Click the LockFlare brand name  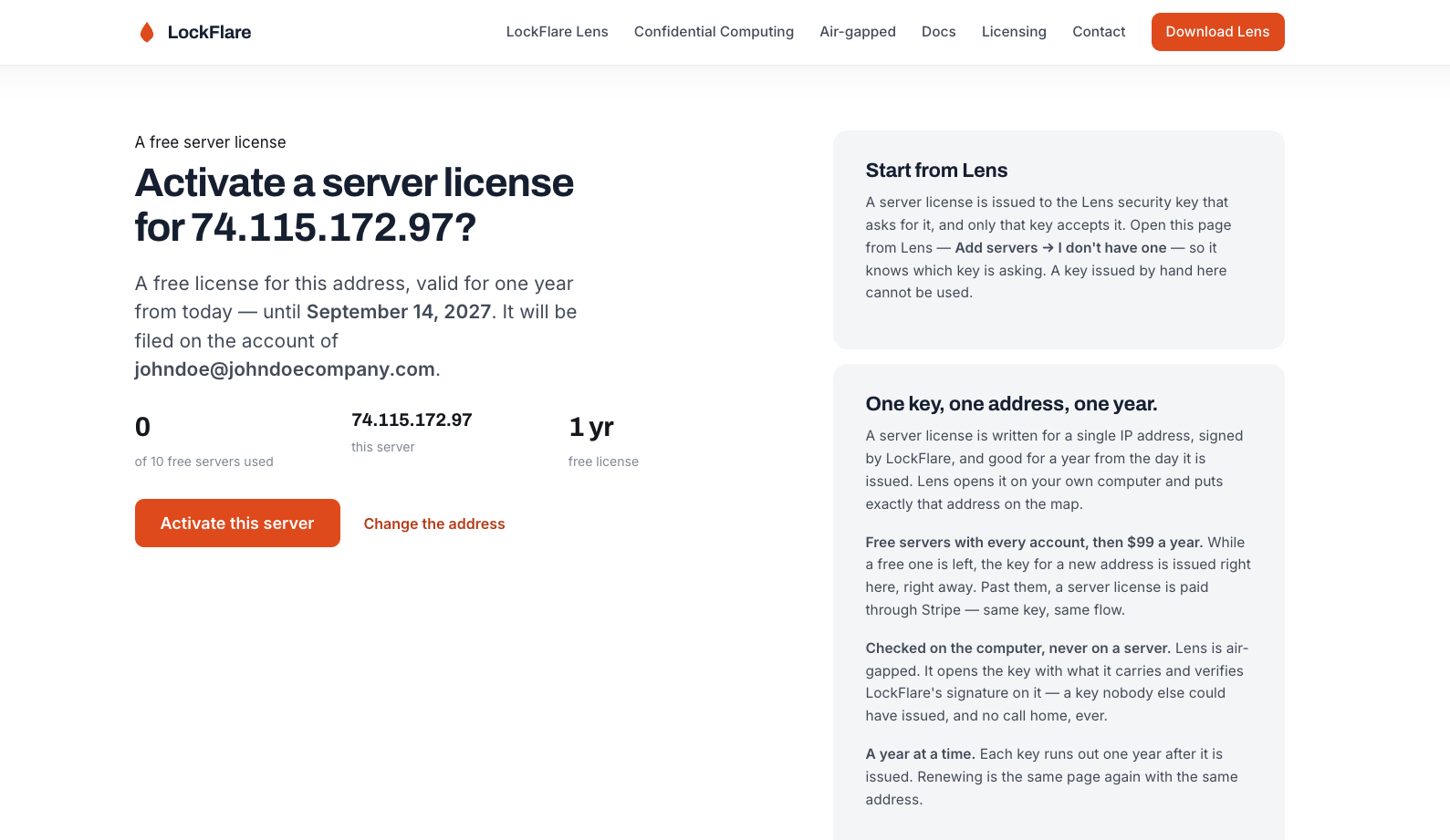coord(209,32)
